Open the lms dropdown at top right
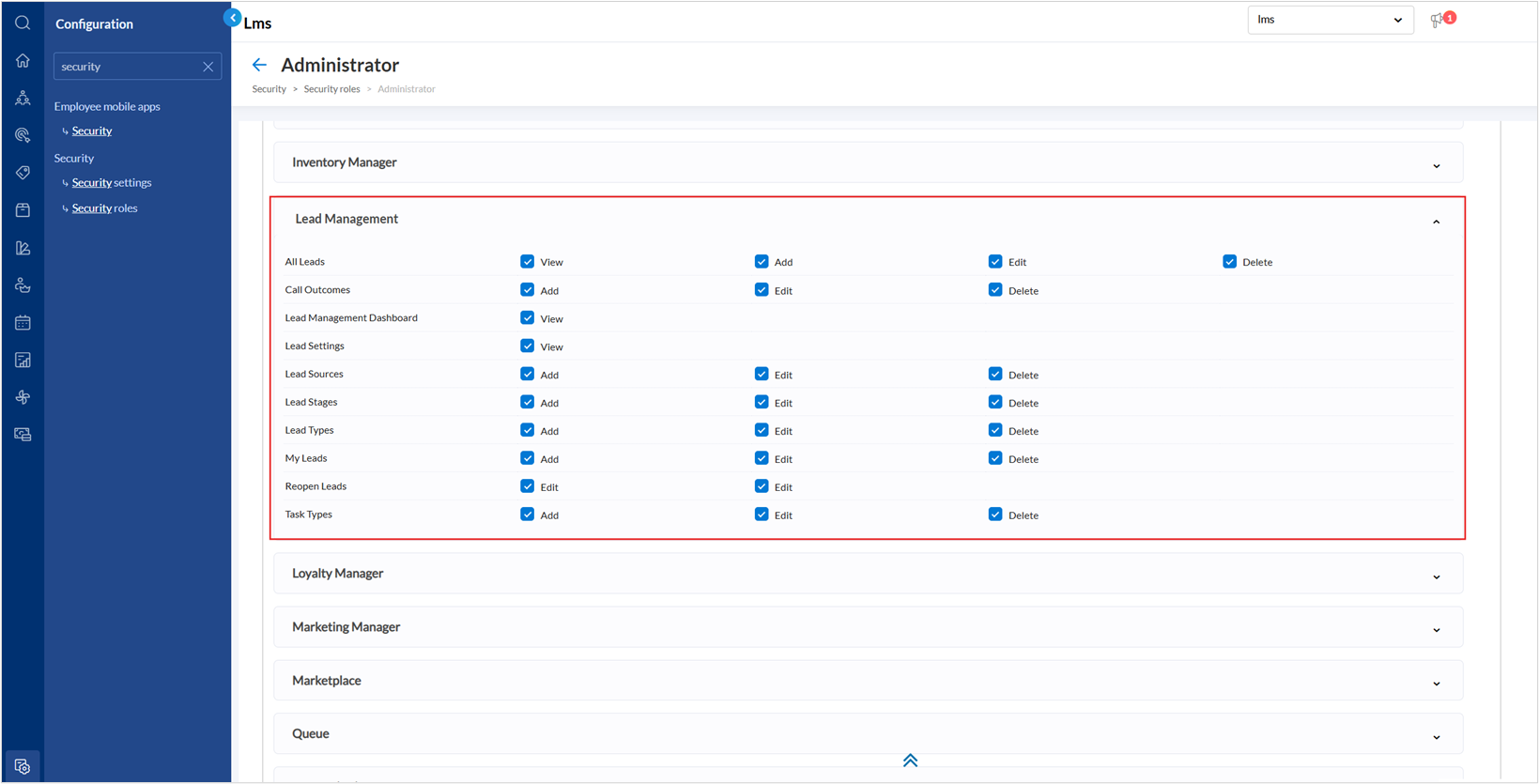Viewport: 1539px width, 784px height. (1331, 20)
